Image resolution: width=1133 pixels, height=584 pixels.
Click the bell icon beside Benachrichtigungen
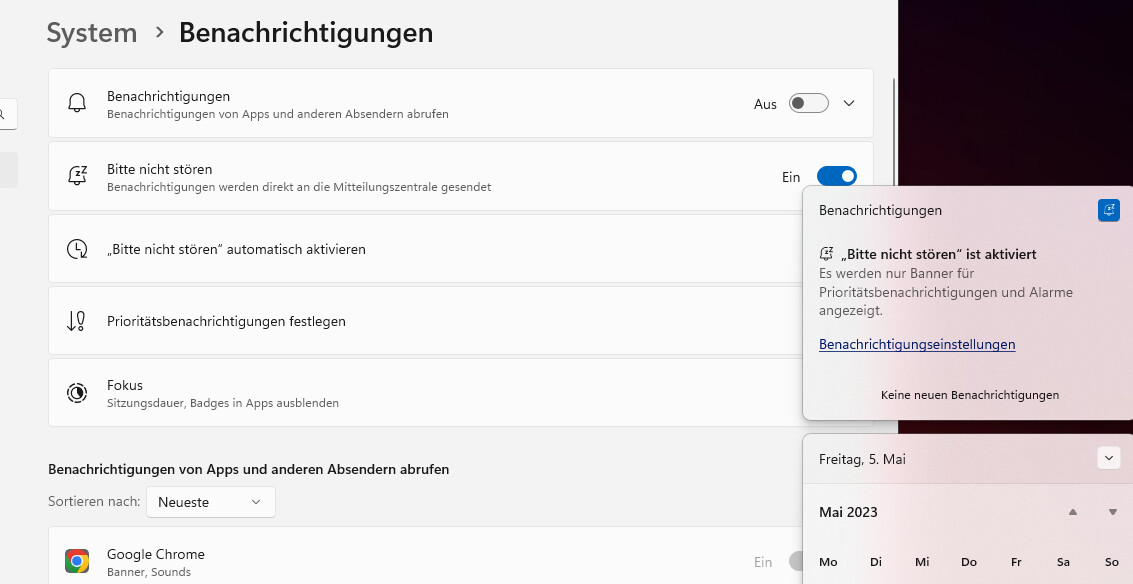tap(77, 103)
